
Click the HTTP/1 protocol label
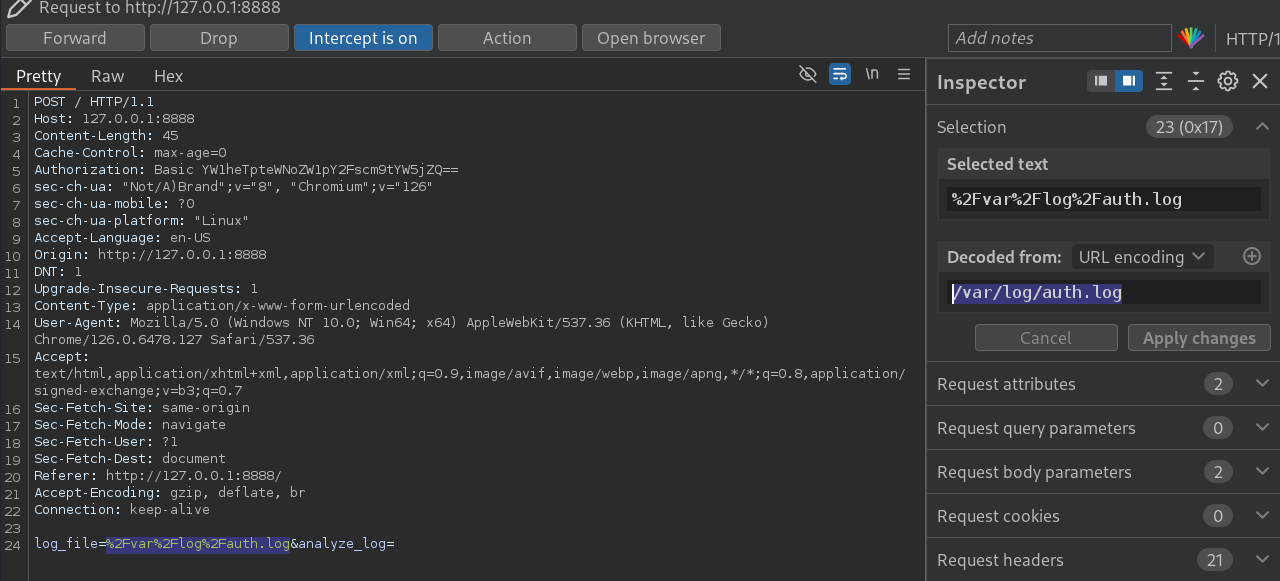(x=1252, y=39)
